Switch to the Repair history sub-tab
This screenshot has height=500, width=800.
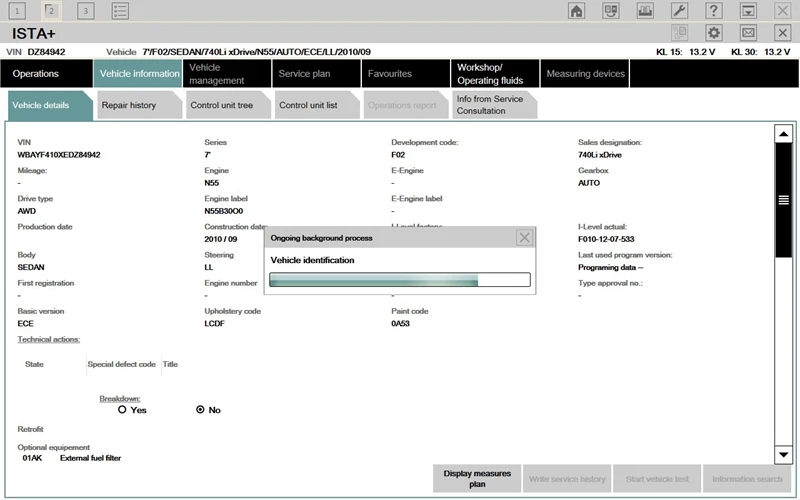[139, 105]
